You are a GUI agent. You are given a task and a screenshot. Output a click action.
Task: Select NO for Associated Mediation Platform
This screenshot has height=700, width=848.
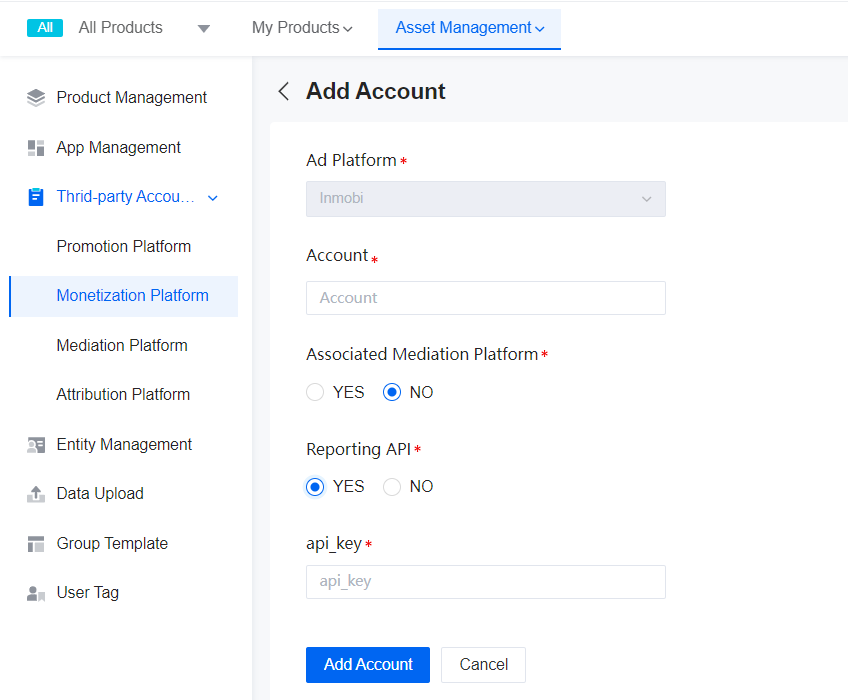(392, 392)
